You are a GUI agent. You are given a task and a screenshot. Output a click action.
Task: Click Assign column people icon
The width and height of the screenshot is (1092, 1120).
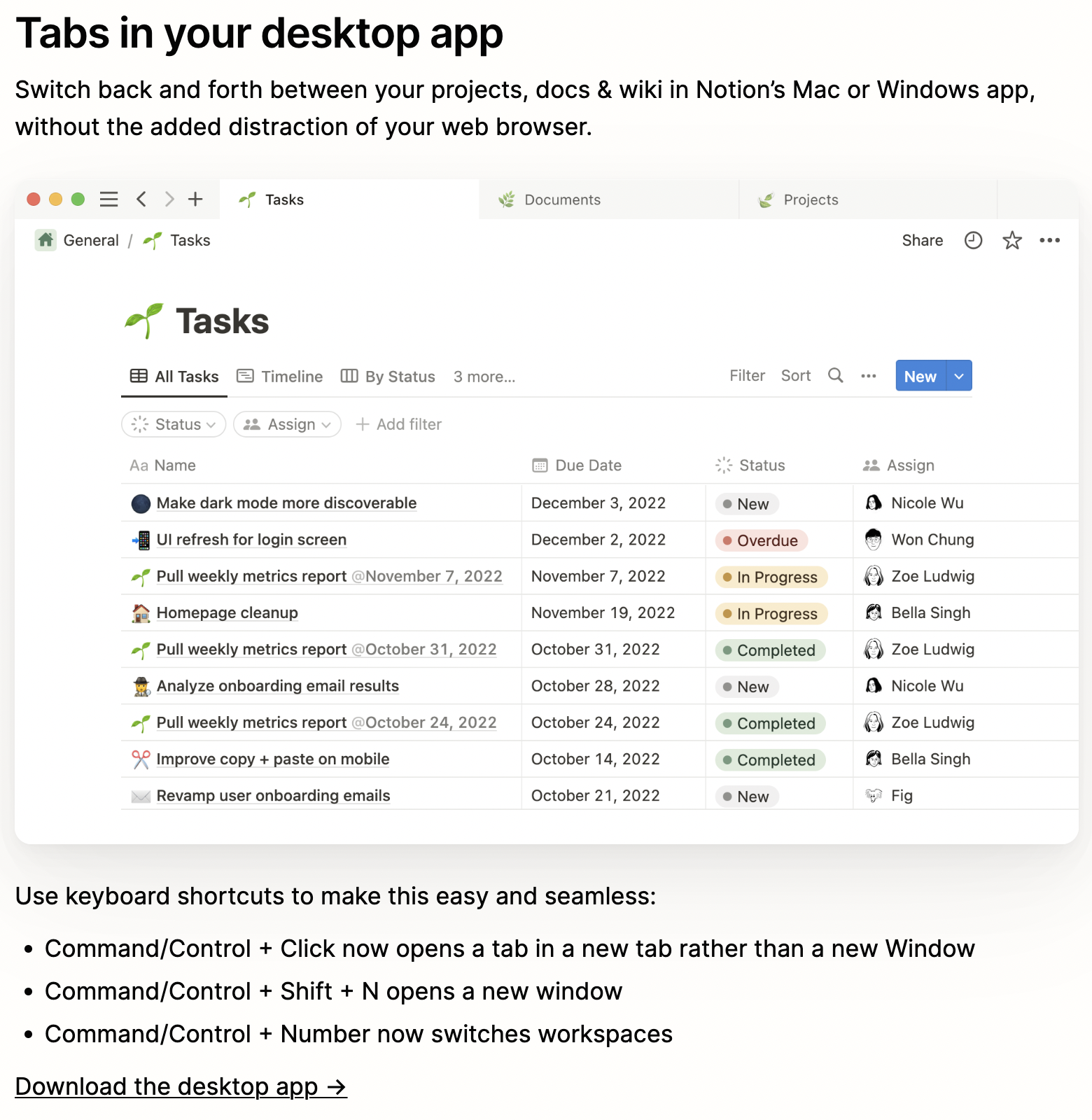pyautogui.click(x=871, y=465)
